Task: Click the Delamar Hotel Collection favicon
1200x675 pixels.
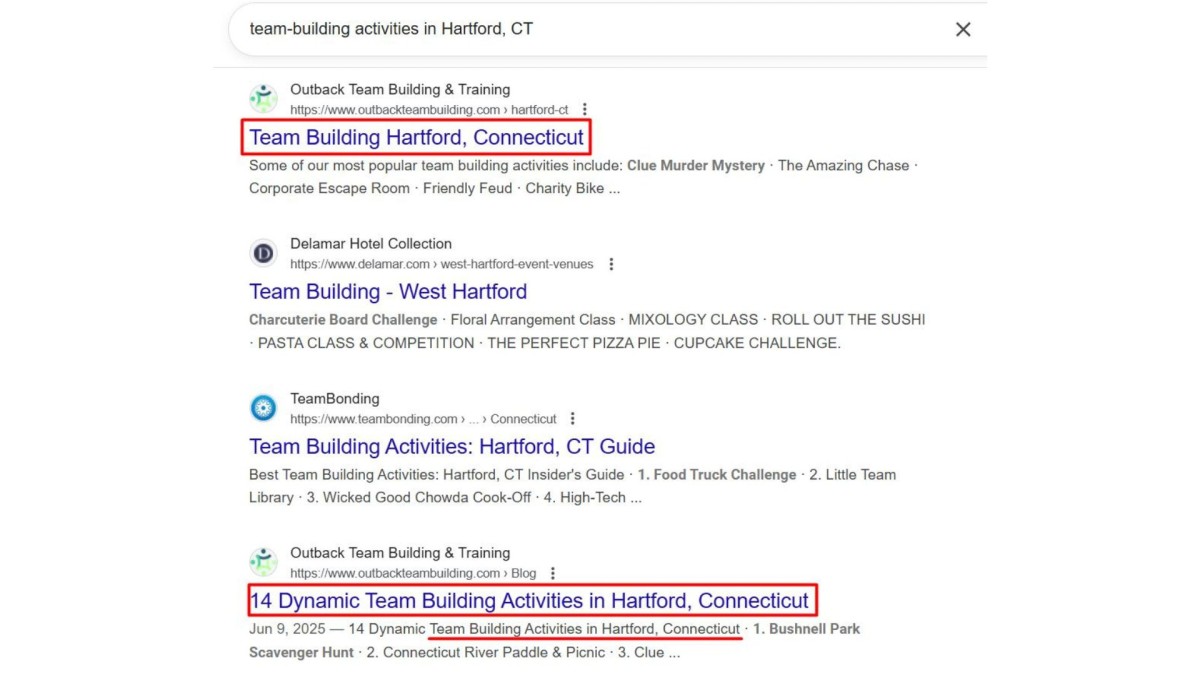Action: point(263,254)
